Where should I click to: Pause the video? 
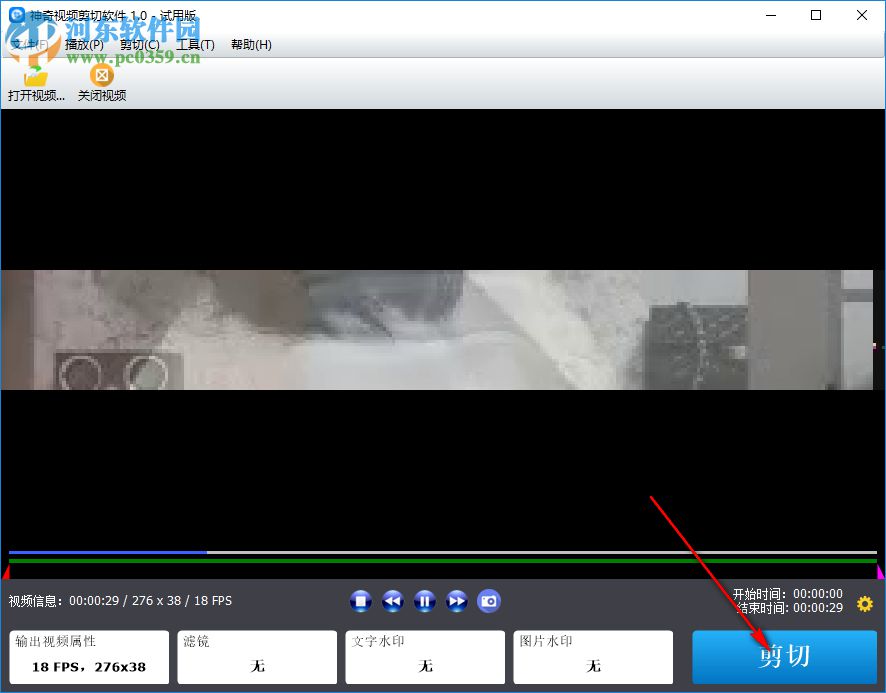coord(425,601)
